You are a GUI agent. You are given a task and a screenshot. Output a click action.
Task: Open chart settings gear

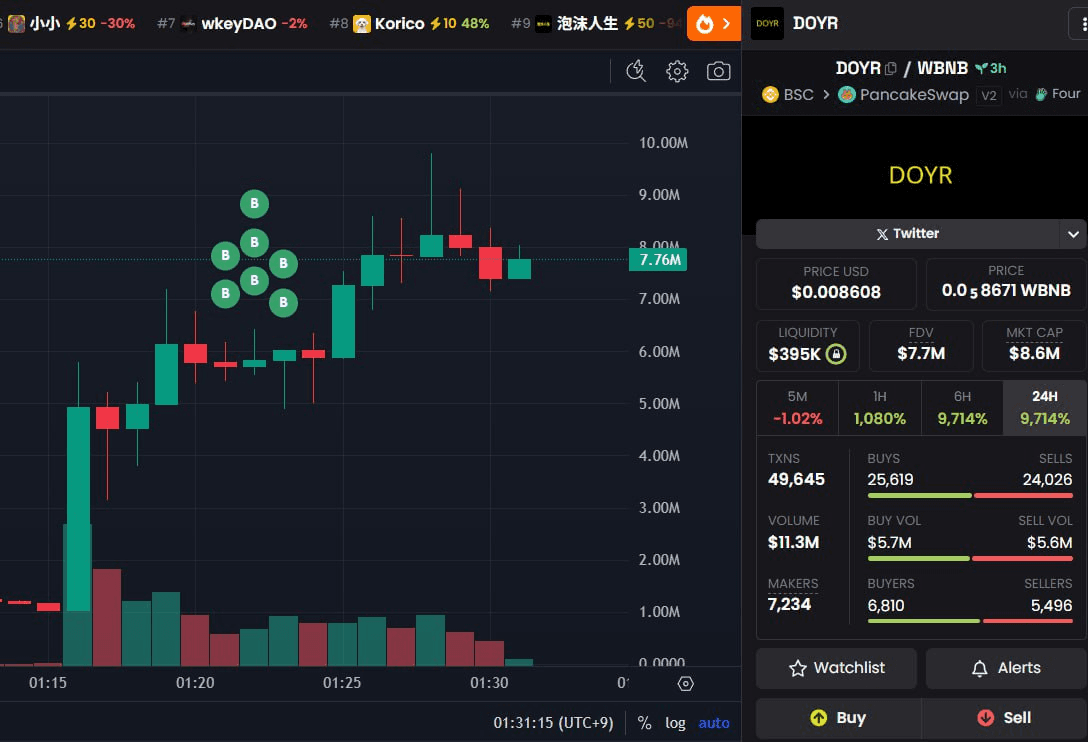pyautogui.click(x=677, y=71)
